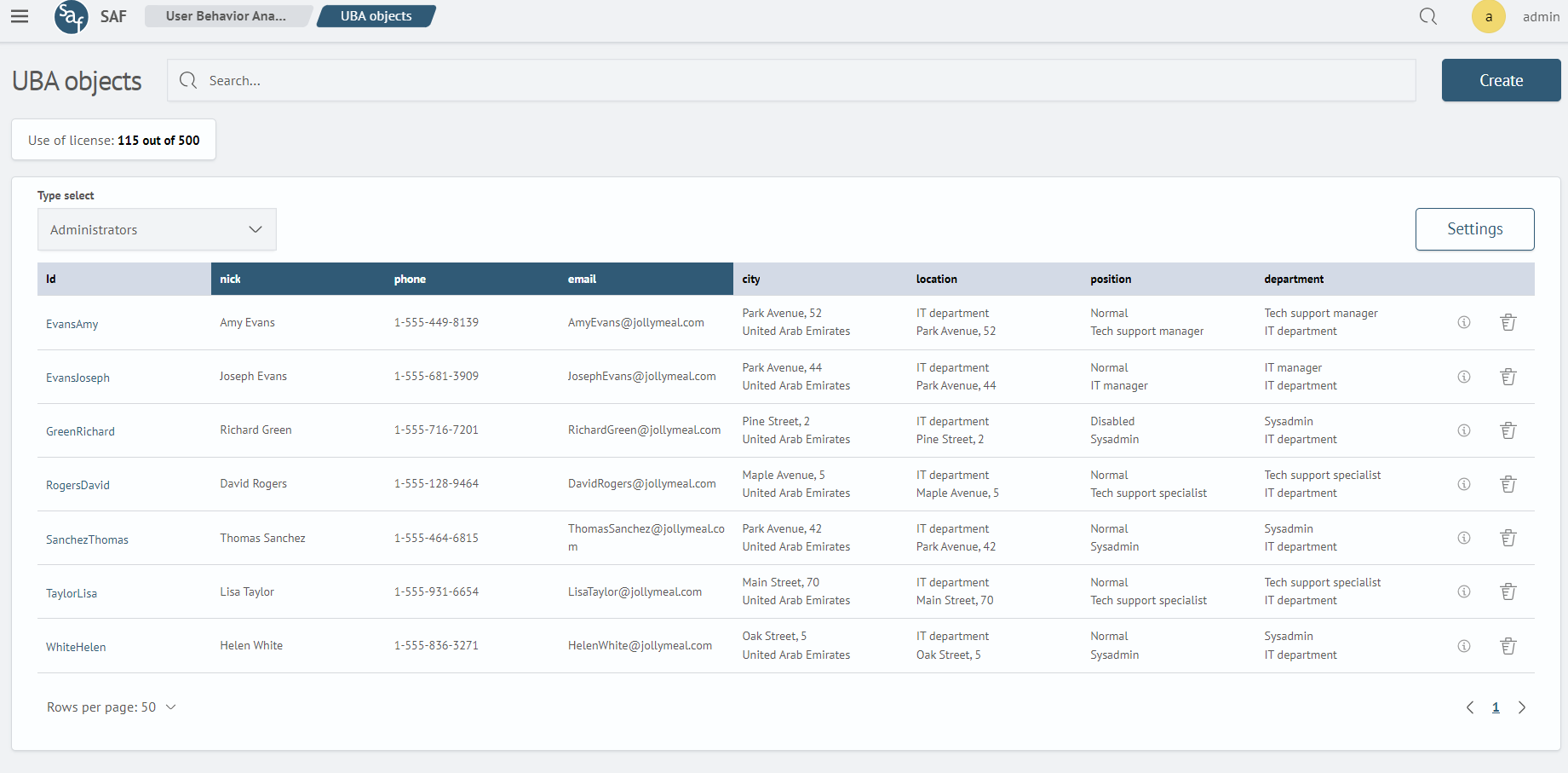Open the EvansAmy object link
Screen dimensions: 1568x773
click(72, 324)
